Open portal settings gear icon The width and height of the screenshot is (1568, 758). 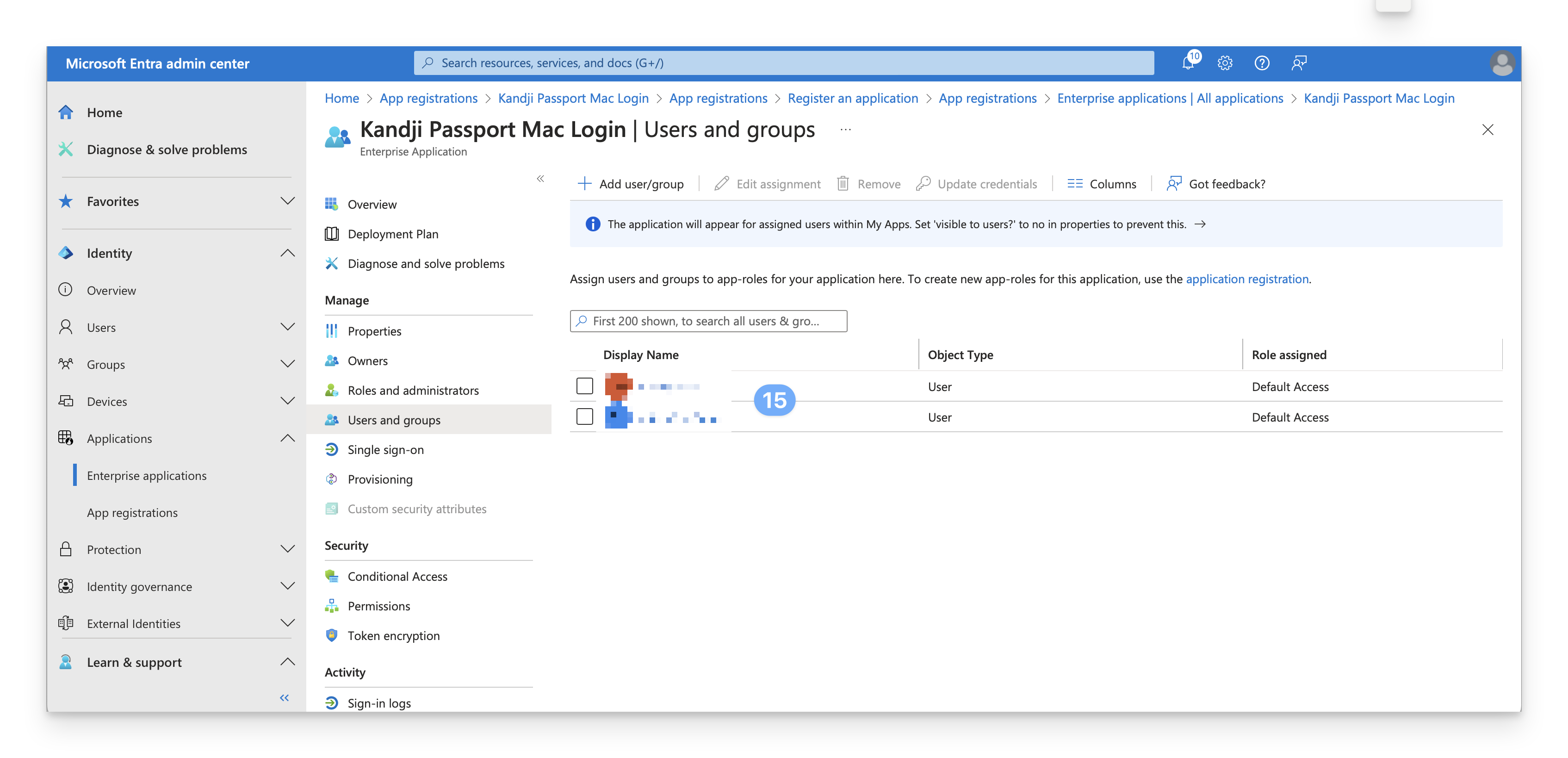[x=1225, y=63]
